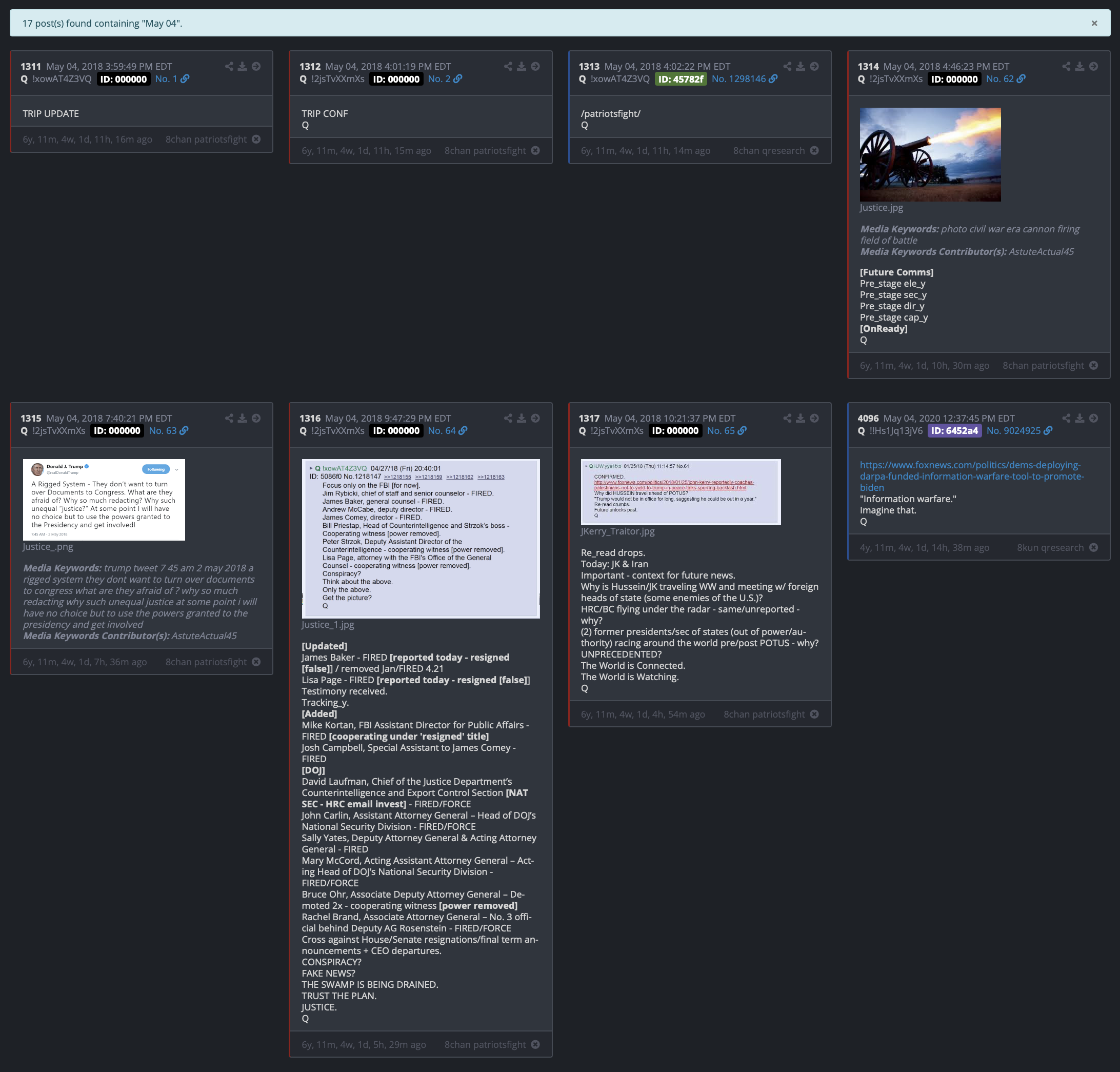Click 'TRIP UPDATE' post text
1120x1072 pixels.
pos(51,114)
